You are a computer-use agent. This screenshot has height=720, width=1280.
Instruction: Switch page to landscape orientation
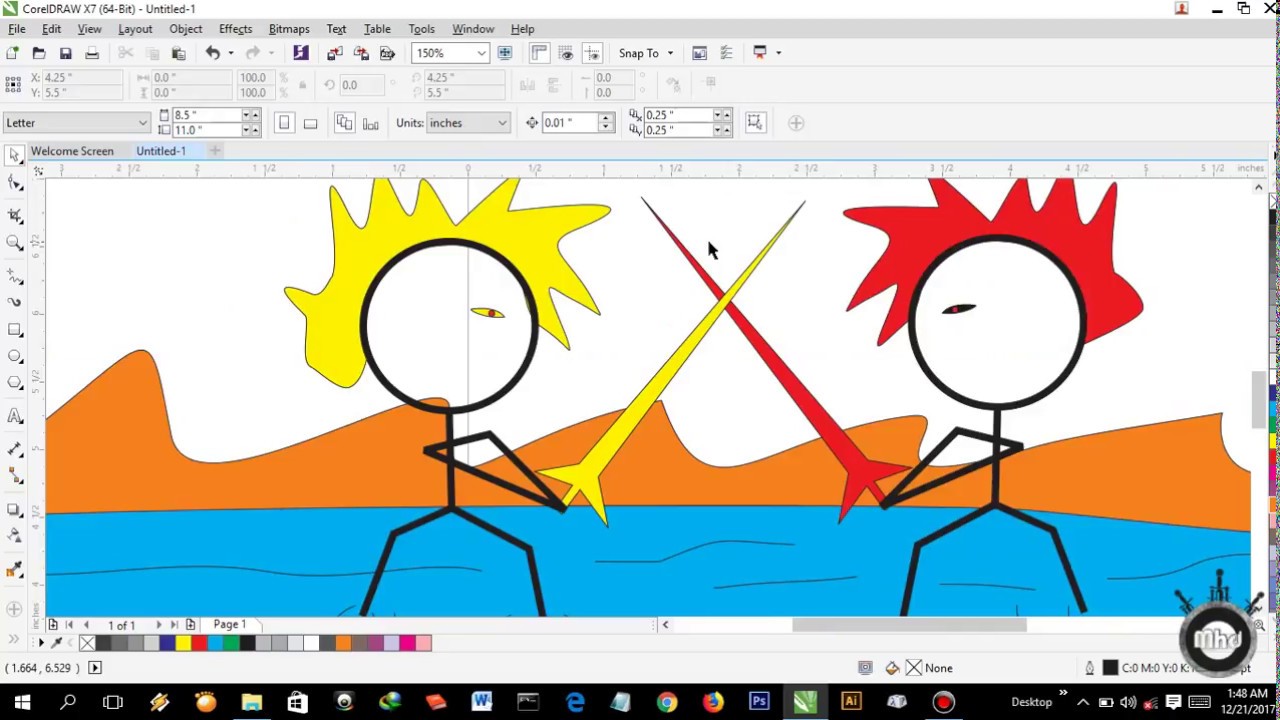point(310,123)
